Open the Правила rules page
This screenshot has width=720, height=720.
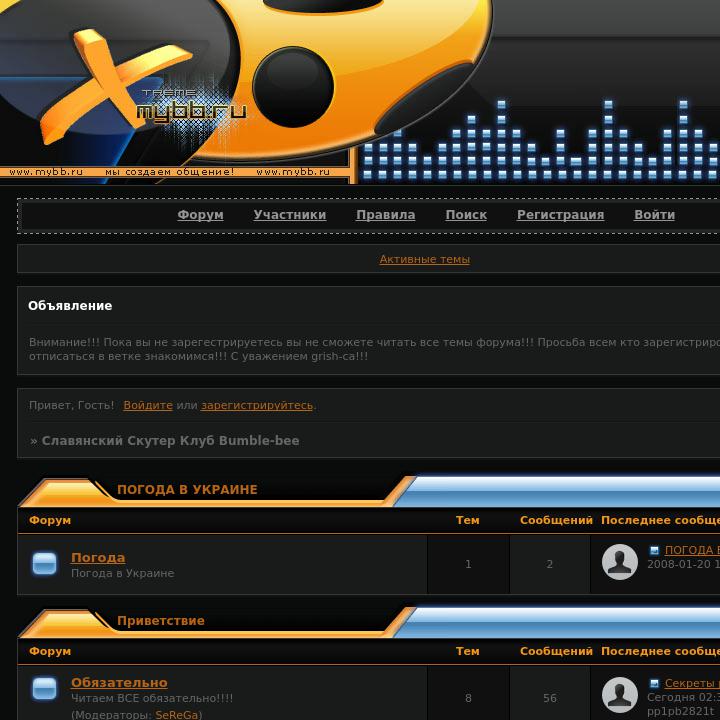[386, 214]
